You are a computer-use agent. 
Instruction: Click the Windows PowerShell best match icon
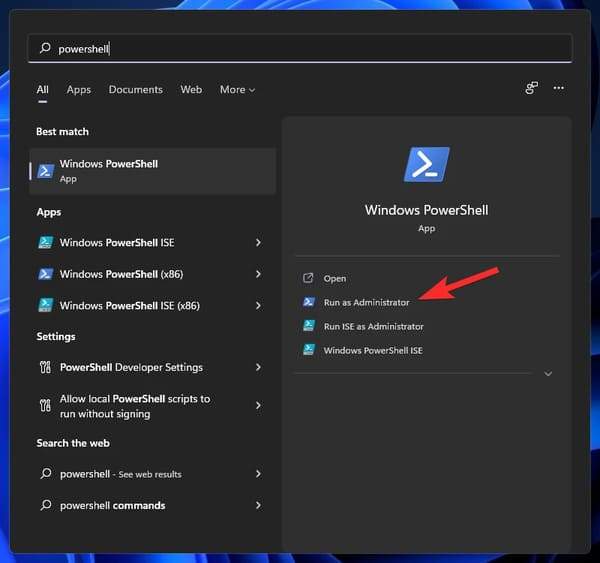[x=45, y=171]
